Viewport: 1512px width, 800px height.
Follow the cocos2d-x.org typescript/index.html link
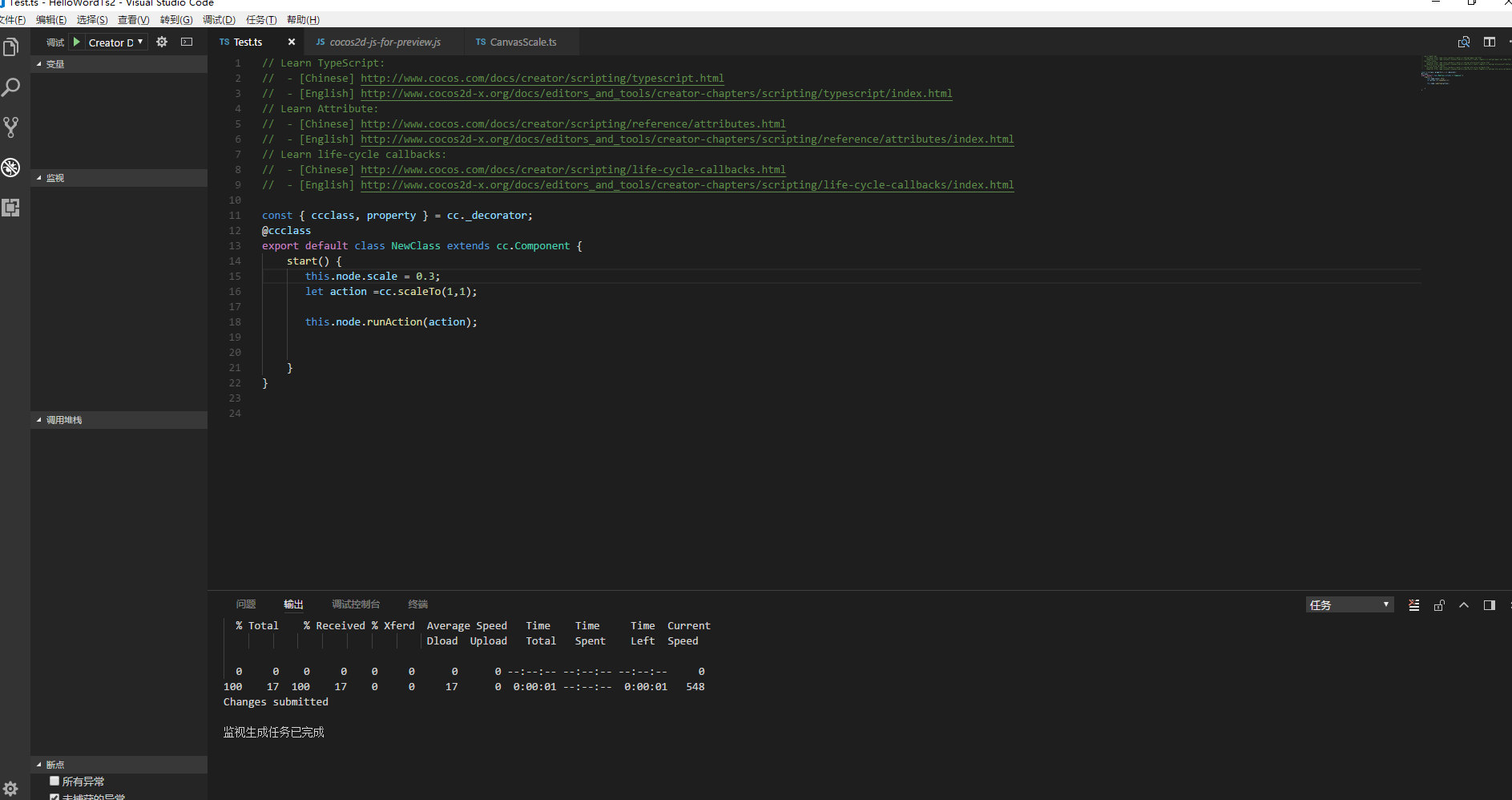[x=656, y=94]
